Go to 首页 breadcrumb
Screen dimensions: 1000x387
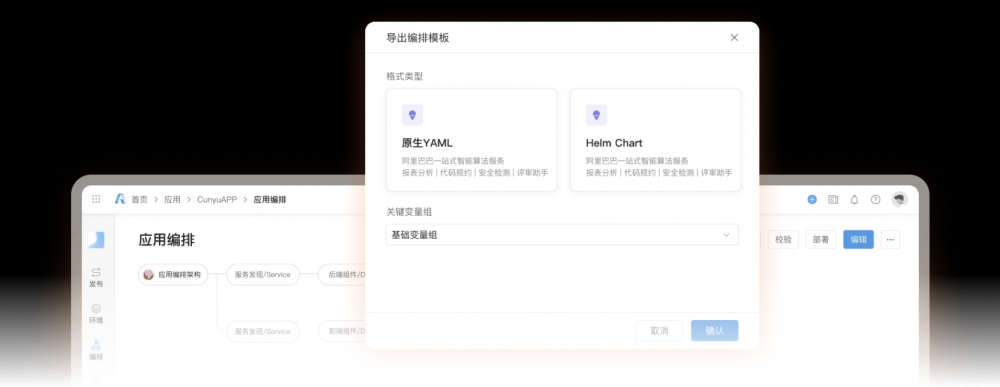(139, 200)
